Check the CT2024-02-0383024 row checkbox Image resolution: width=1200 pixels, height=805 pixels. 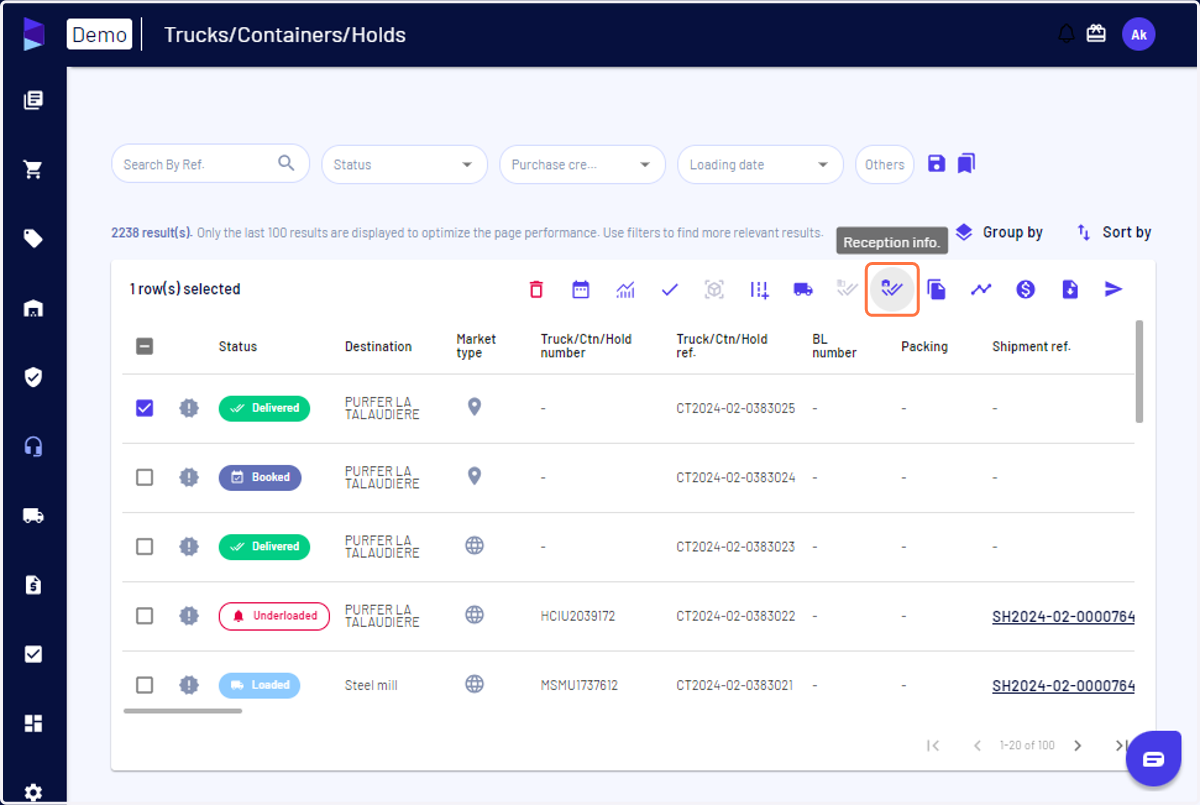[144, 477]
